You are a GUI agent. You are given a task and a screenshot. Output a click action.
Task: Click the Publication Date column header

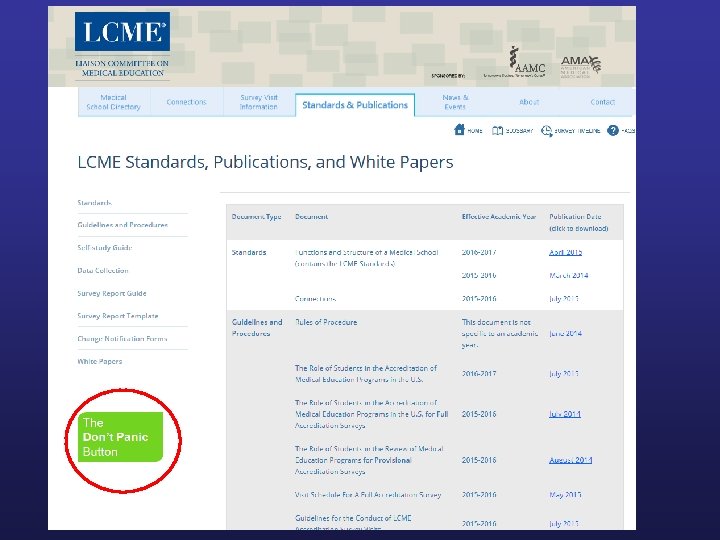pyautogui.click(x=579, y=222)
